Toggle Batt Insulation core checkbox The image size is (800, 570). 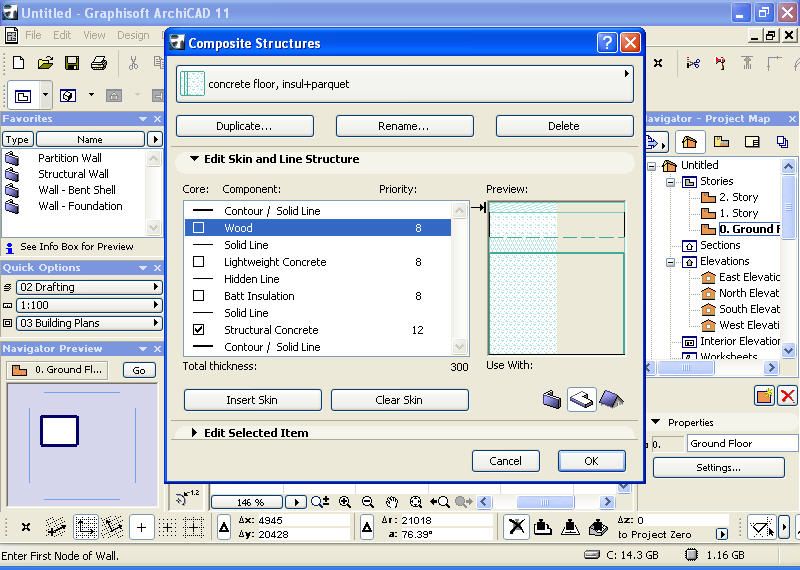[x=198, y=295]
